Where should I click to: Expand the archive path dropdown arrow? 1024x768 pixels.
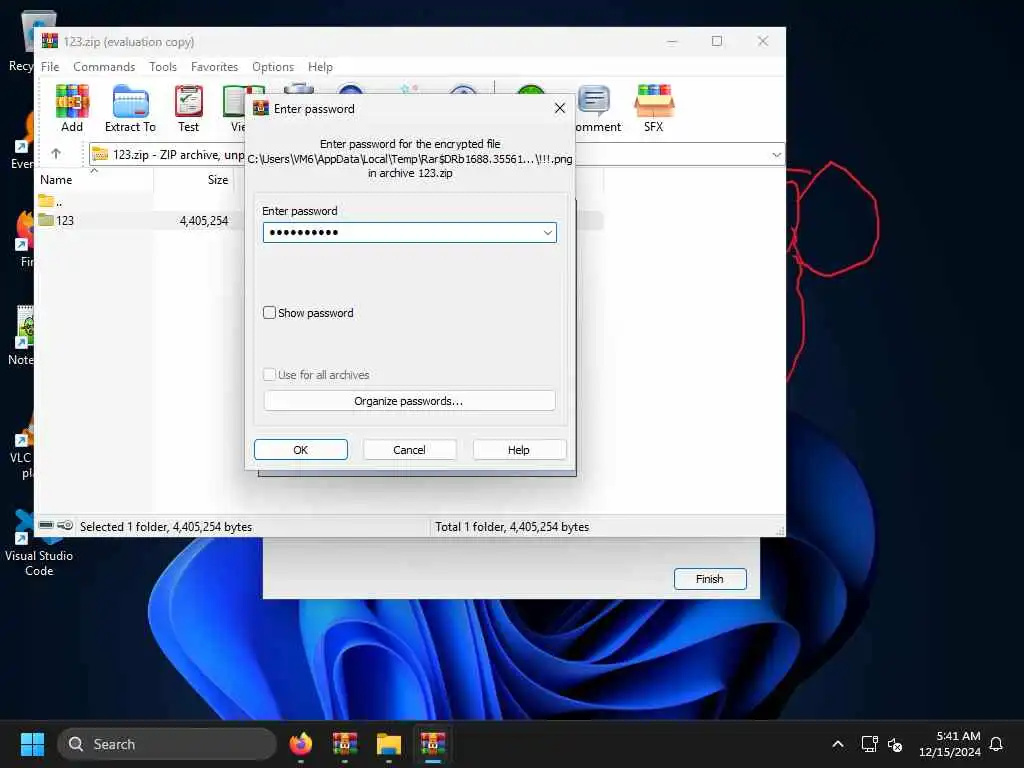coord(776,155)
